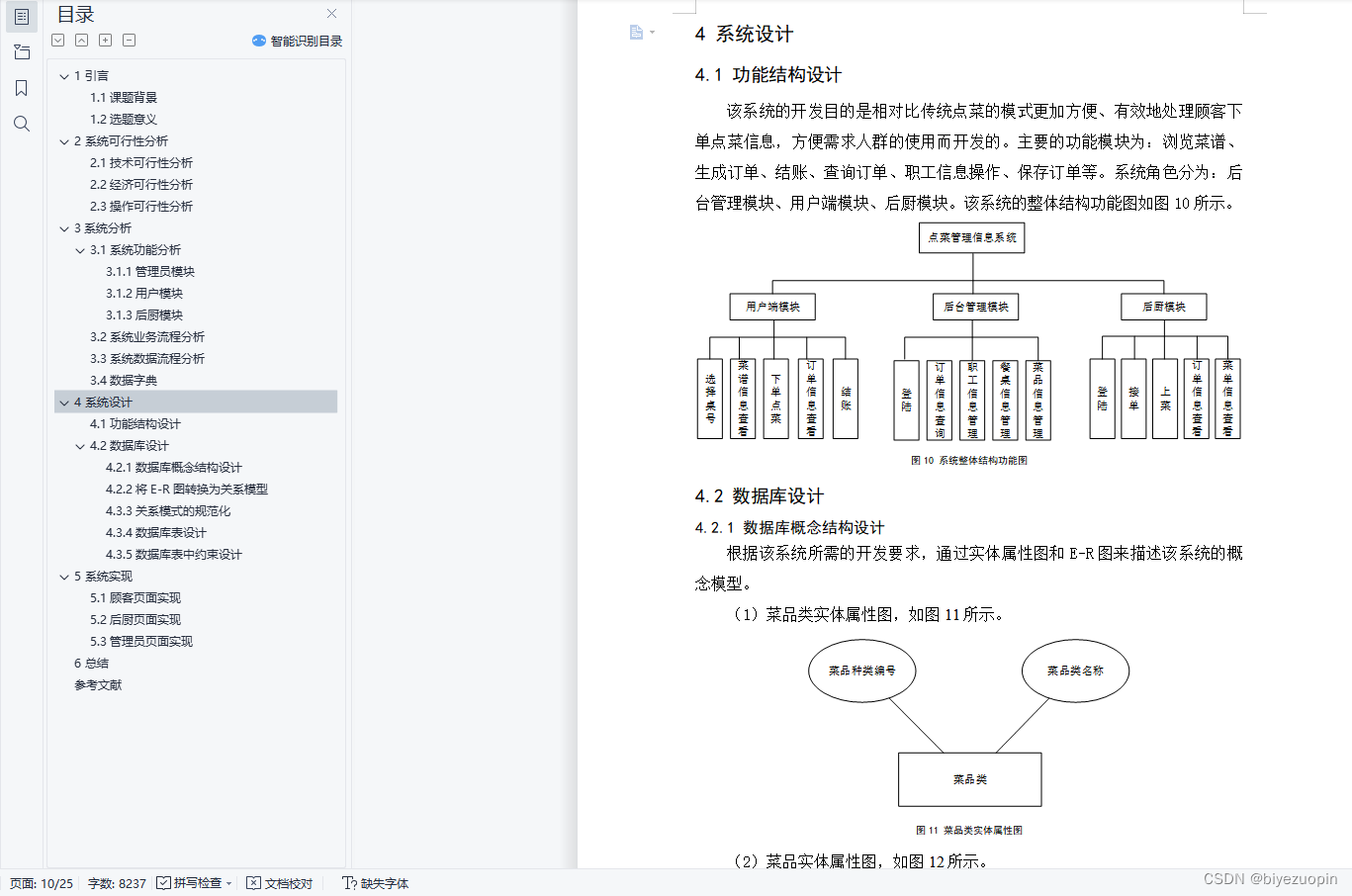Screen dimensions: 1352x896
Task: Jump to 5.2 后厨页面实现
Action: click(x=135, y=620)
